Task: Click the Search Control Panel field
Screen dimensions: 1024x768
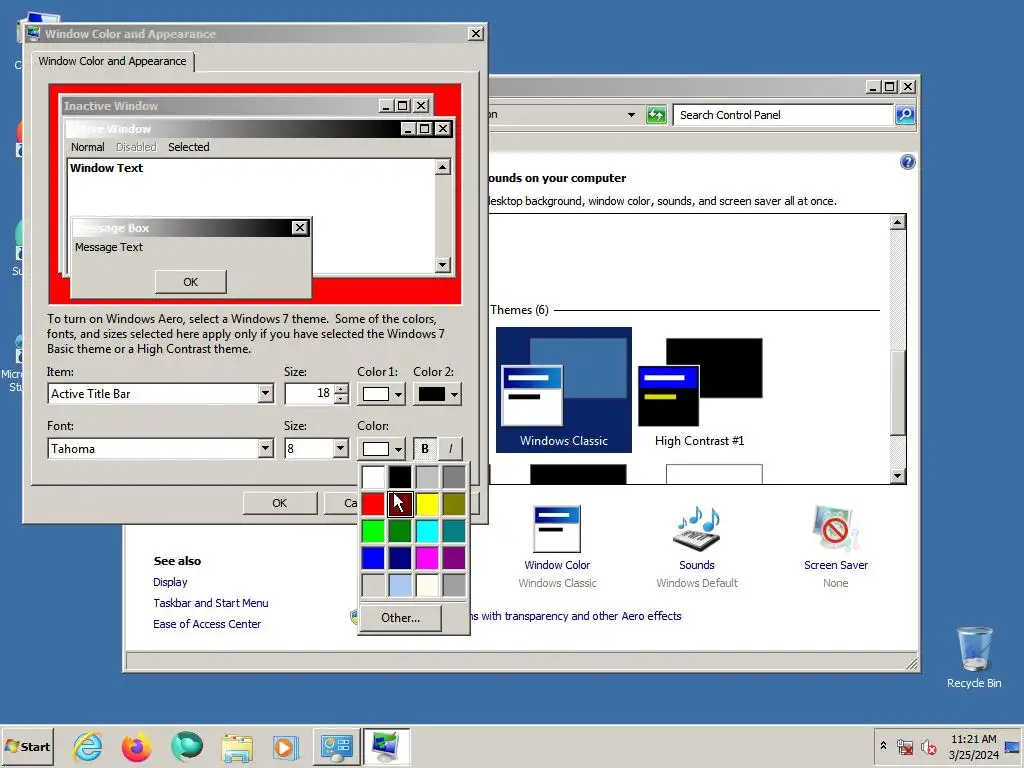Action: (x=783, y=115)
